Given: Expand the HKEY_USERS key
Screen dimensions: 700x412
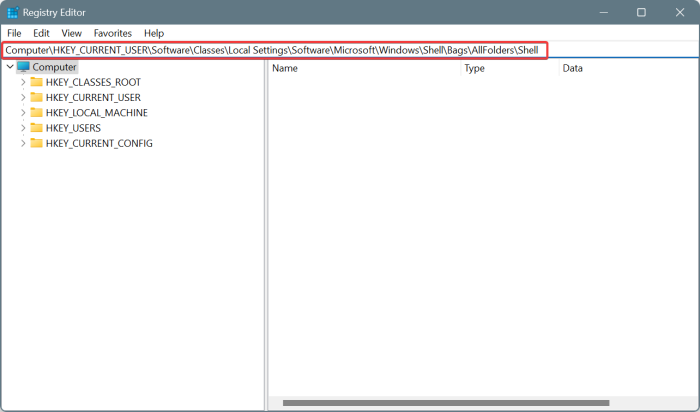Looking at the screenshot, I should [23, 128].
